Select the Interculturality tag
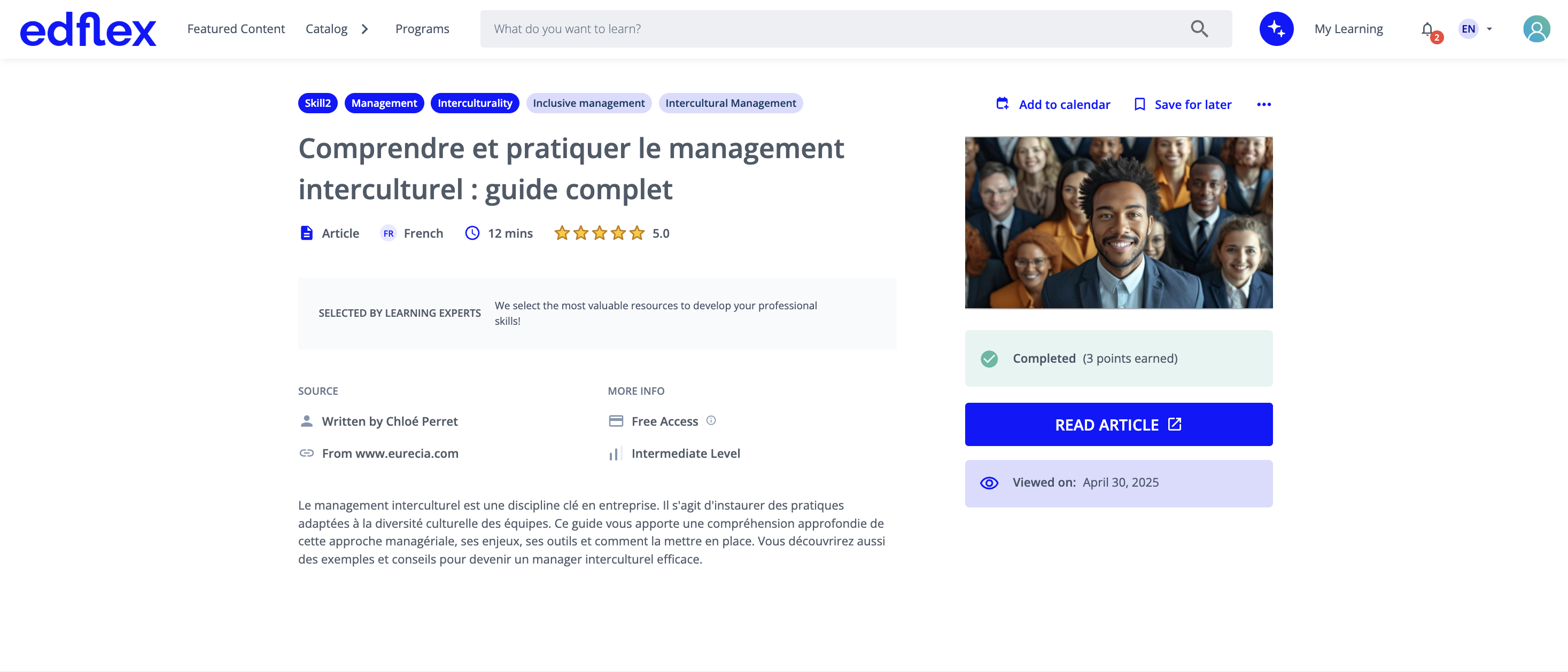1568x672 pixels. pos(474,103)
